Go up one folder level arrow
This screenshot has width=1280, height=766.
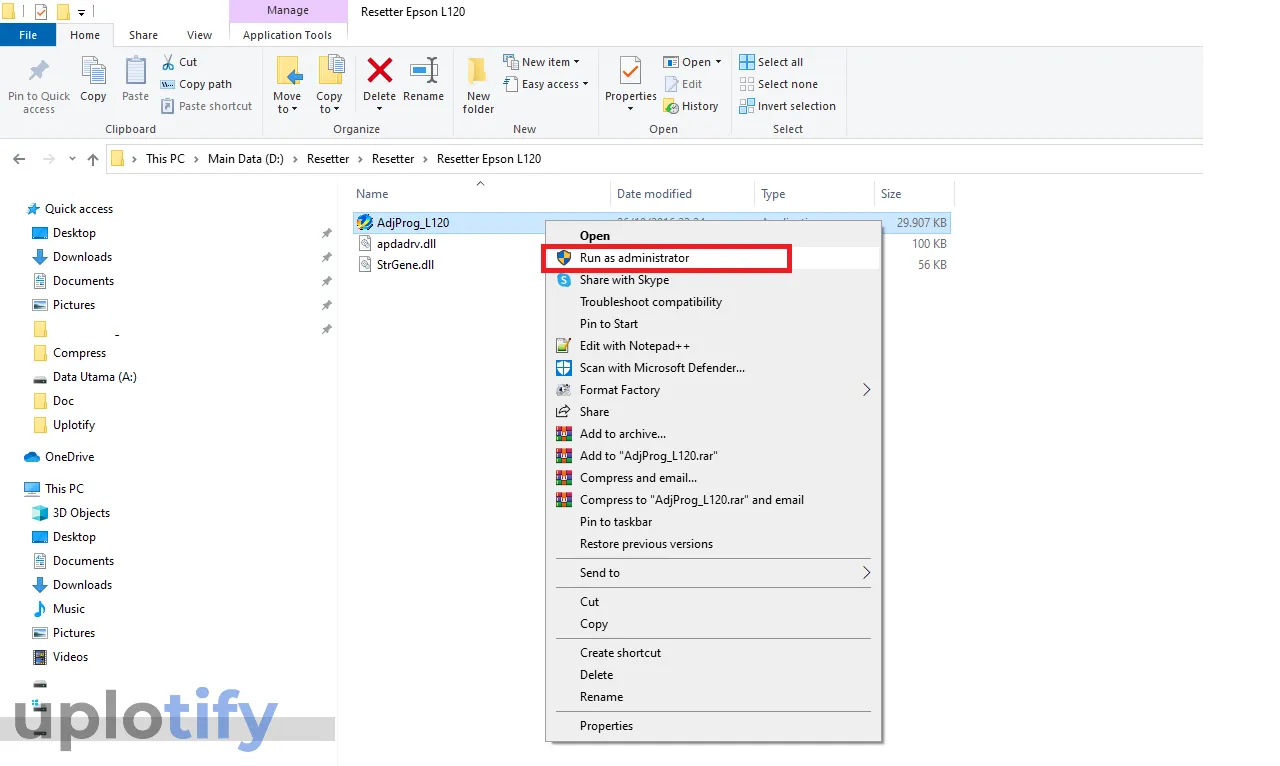93,159
